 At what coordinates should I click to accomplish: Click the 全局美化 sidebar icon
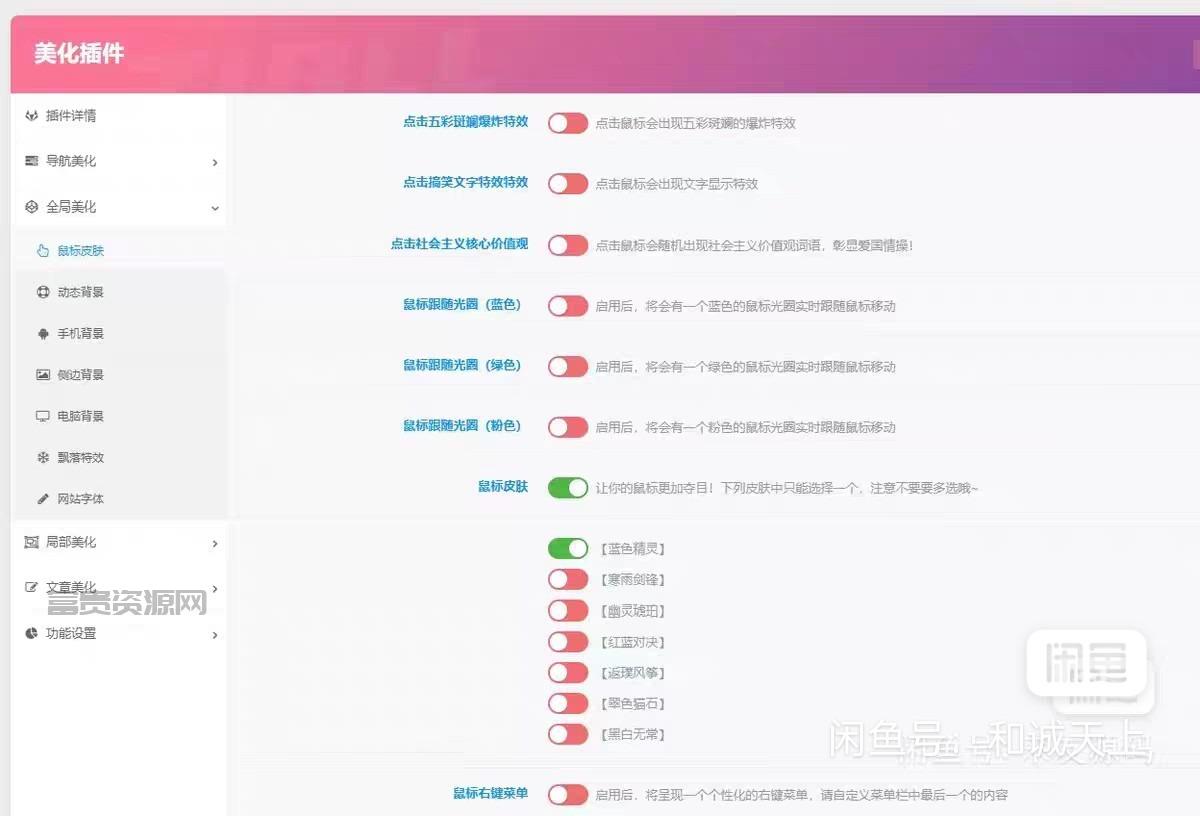pyautogui.click(x=32, y=207)
